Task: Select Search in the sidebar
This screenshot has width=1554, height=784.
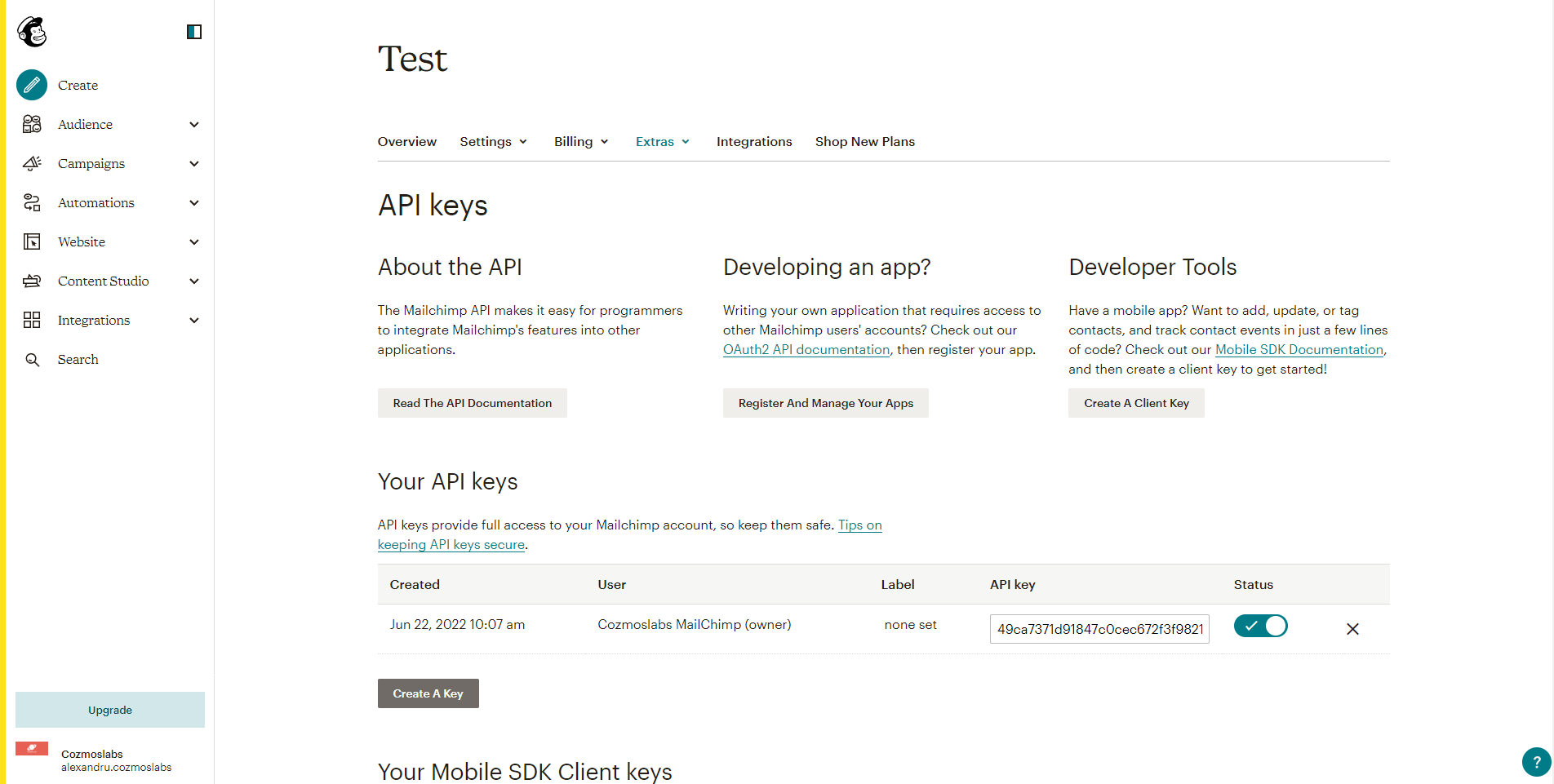Action: pos(78,360)
